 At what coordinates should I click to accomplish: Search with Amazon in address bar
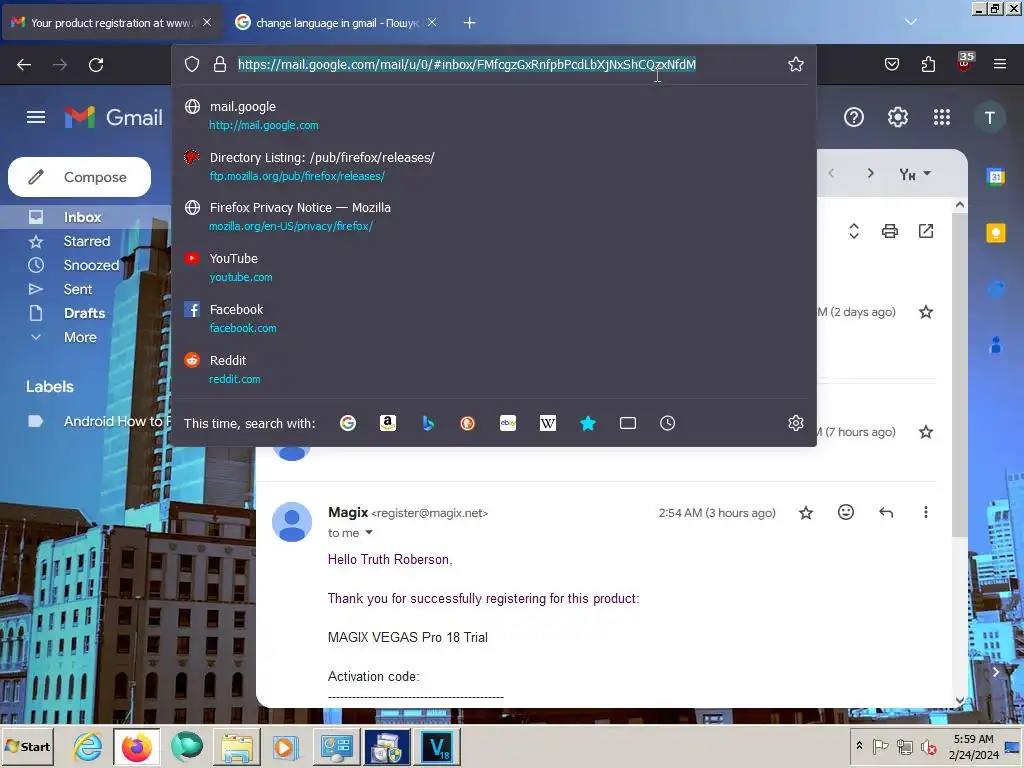click(388, 423)
